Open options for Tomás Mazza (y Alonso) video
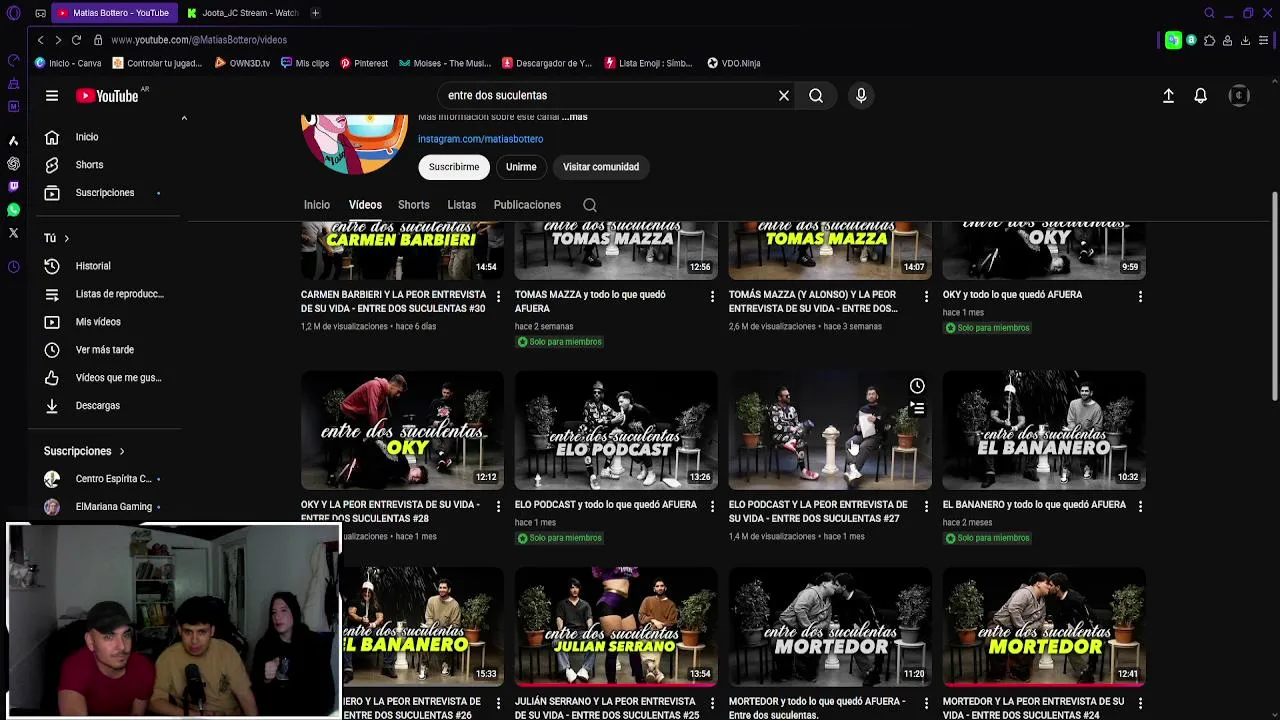 point(926,296)
